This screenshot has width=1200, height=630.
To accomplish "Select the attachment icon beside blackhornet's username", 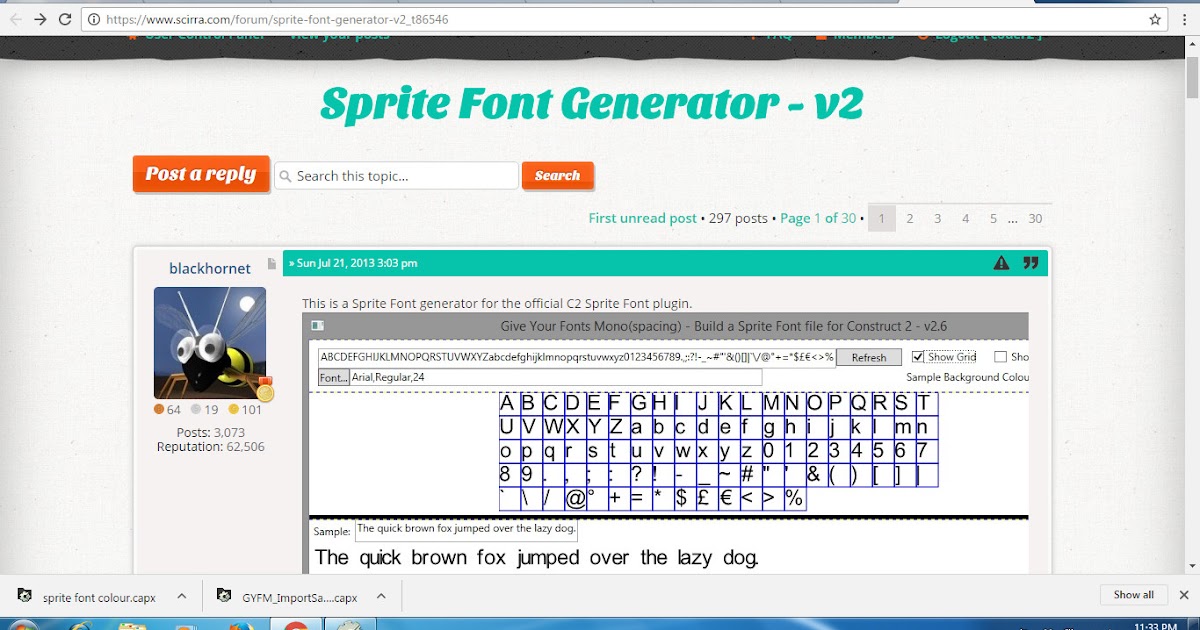I will [x=271, y=262].
